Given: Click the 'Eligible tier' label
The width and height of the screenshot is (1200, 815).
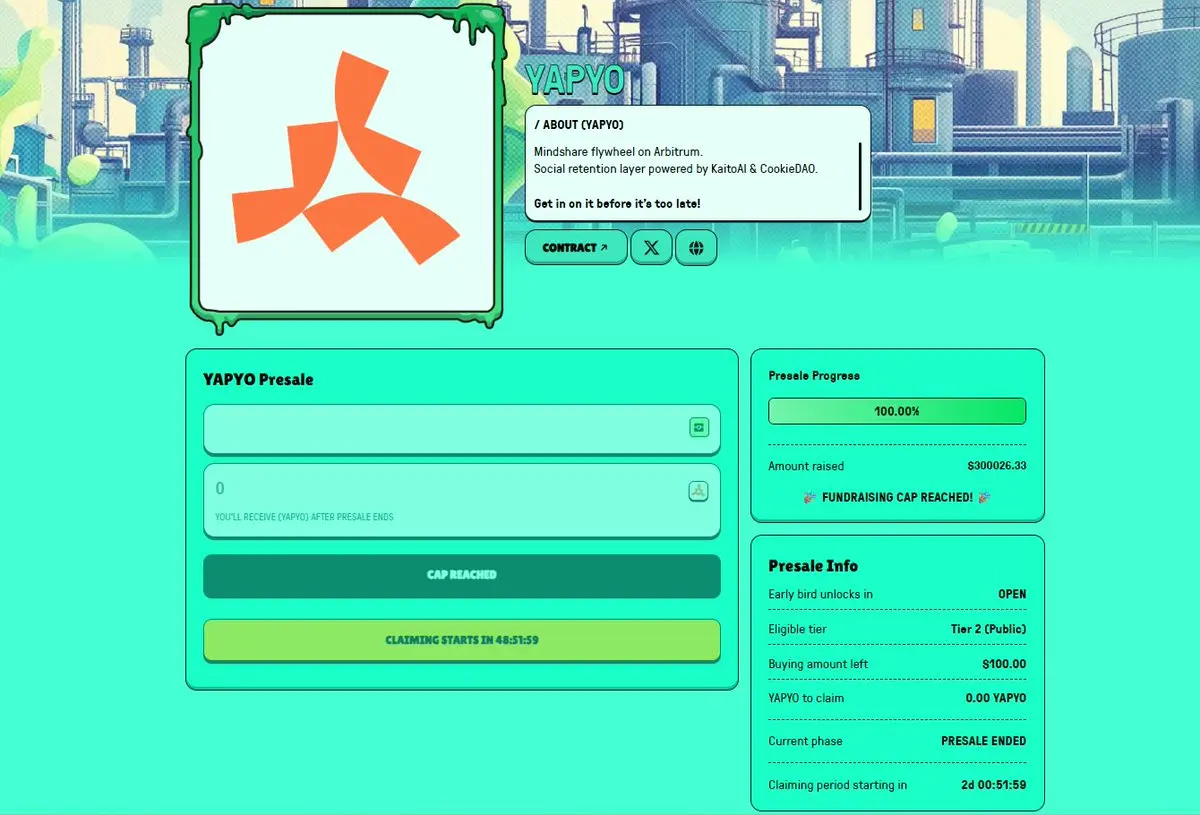Looking at the screenshot, I should click(x=797, y=629).
